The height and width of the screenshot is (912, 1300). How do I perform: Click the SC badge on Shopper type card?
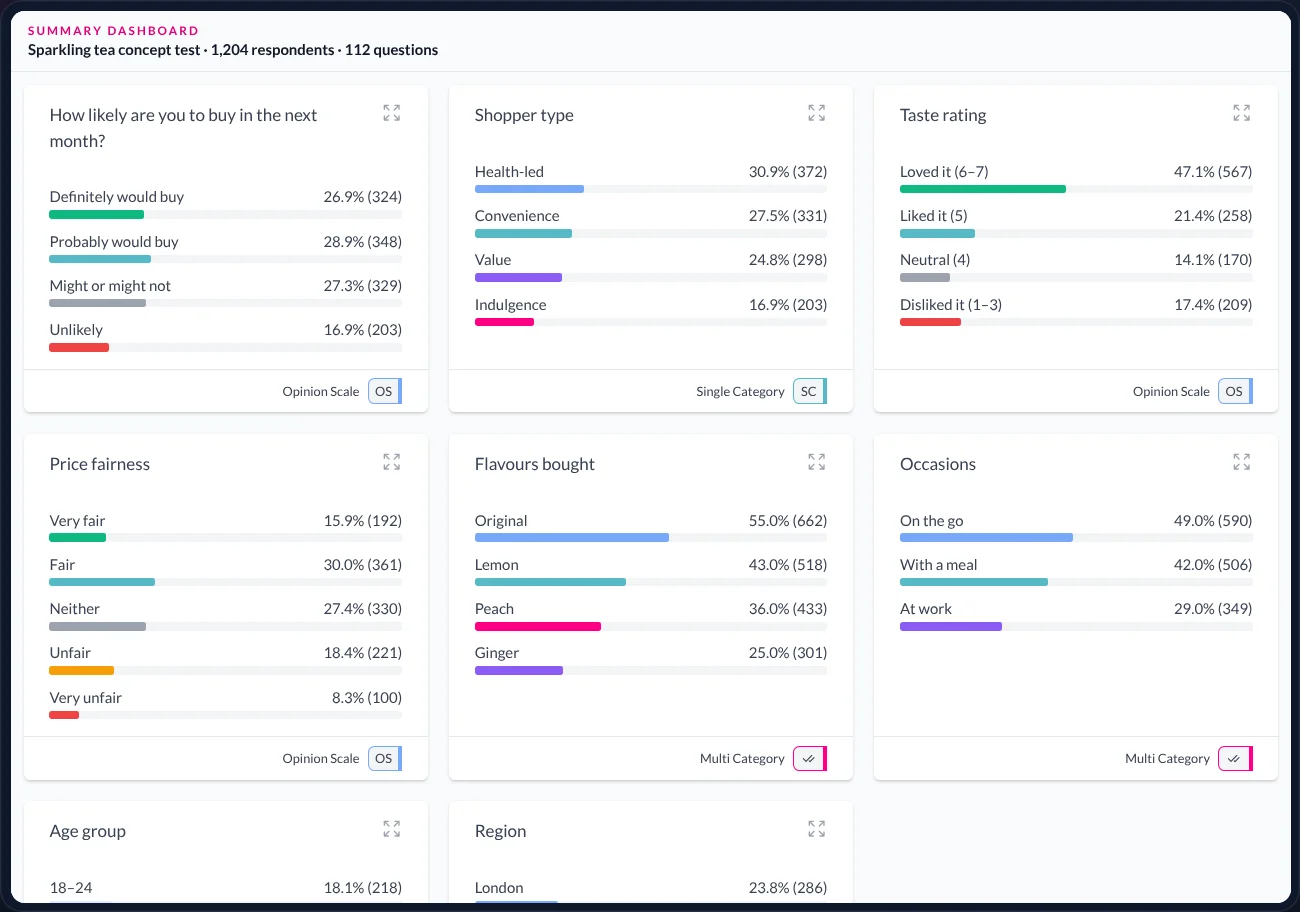click(x=810, y=391)
